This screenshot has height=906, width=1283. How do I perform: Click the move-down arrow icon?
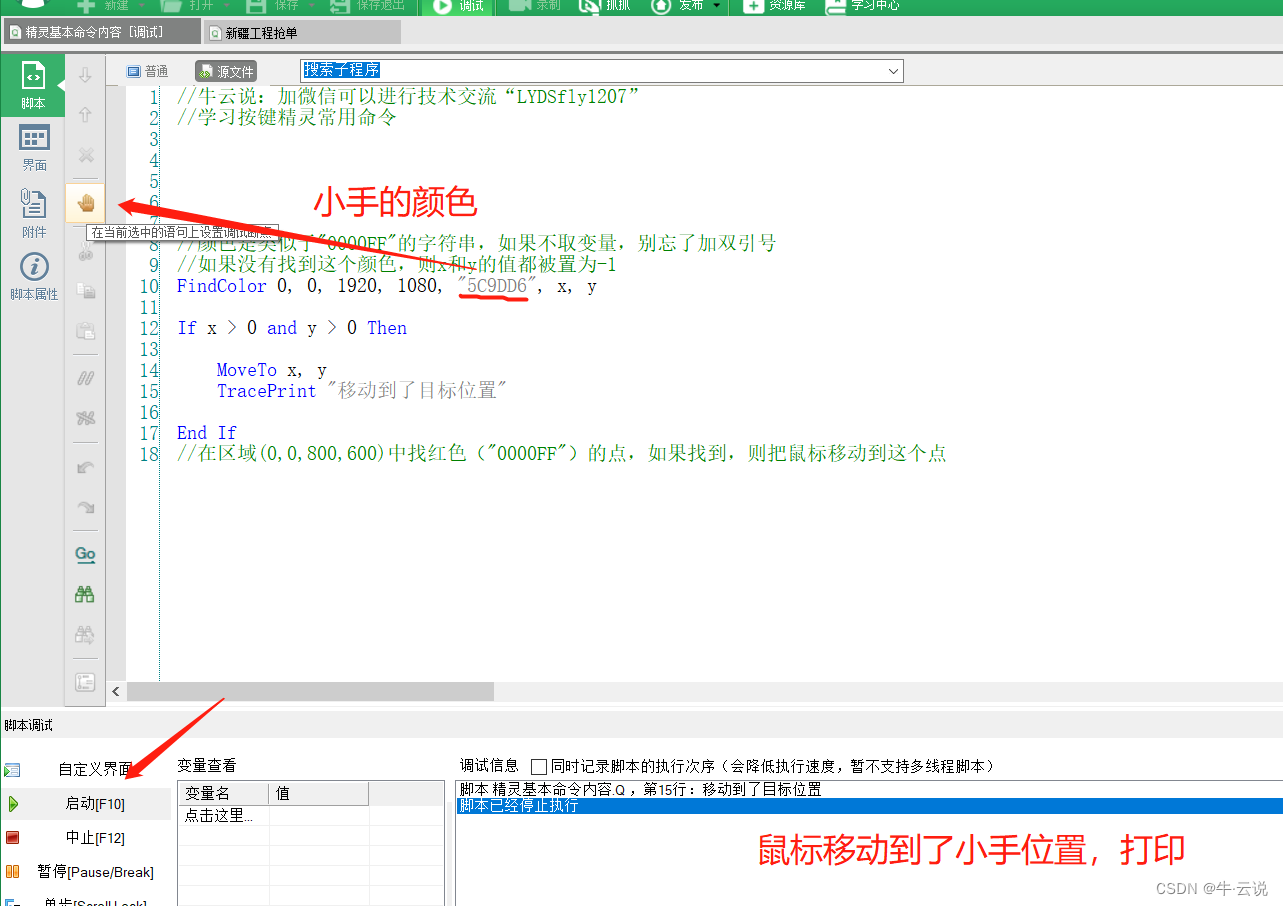[86, 75]
